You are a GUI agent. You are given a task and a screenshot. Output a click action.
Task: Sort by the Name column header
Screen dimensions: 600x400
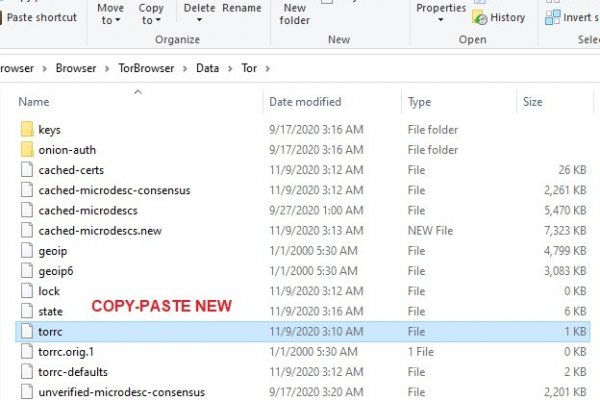coord(34,102)
